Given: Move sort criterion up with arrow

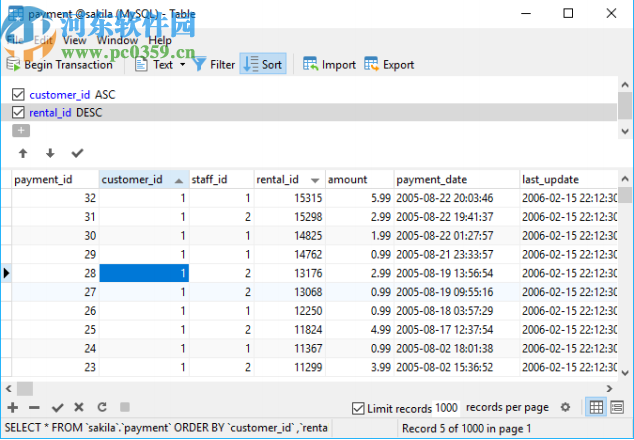Looking at the screenshot, I should pos(22,154).
